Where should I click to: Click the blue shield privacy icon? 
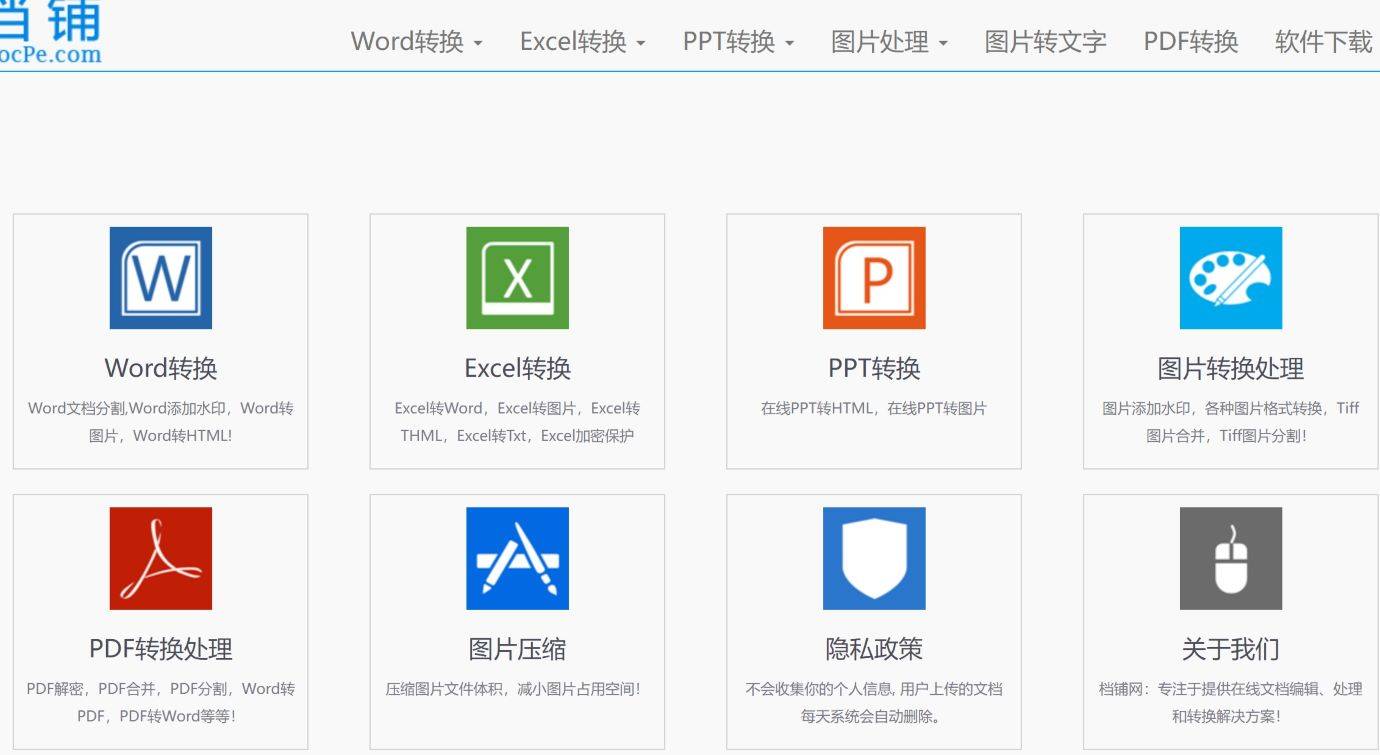click(874, 558)
